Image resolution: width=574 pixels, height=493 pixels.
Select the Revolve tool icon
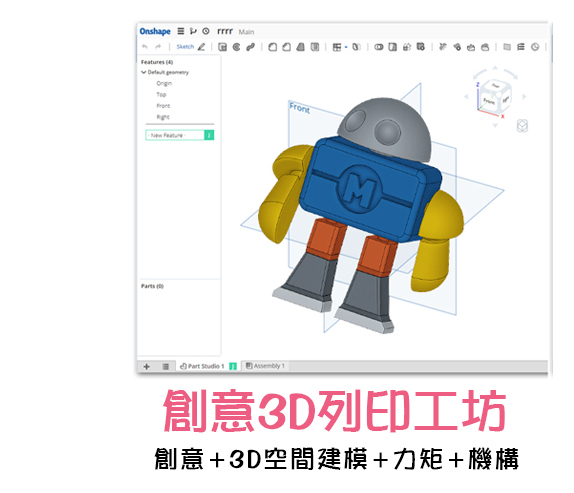click(236, 47)
